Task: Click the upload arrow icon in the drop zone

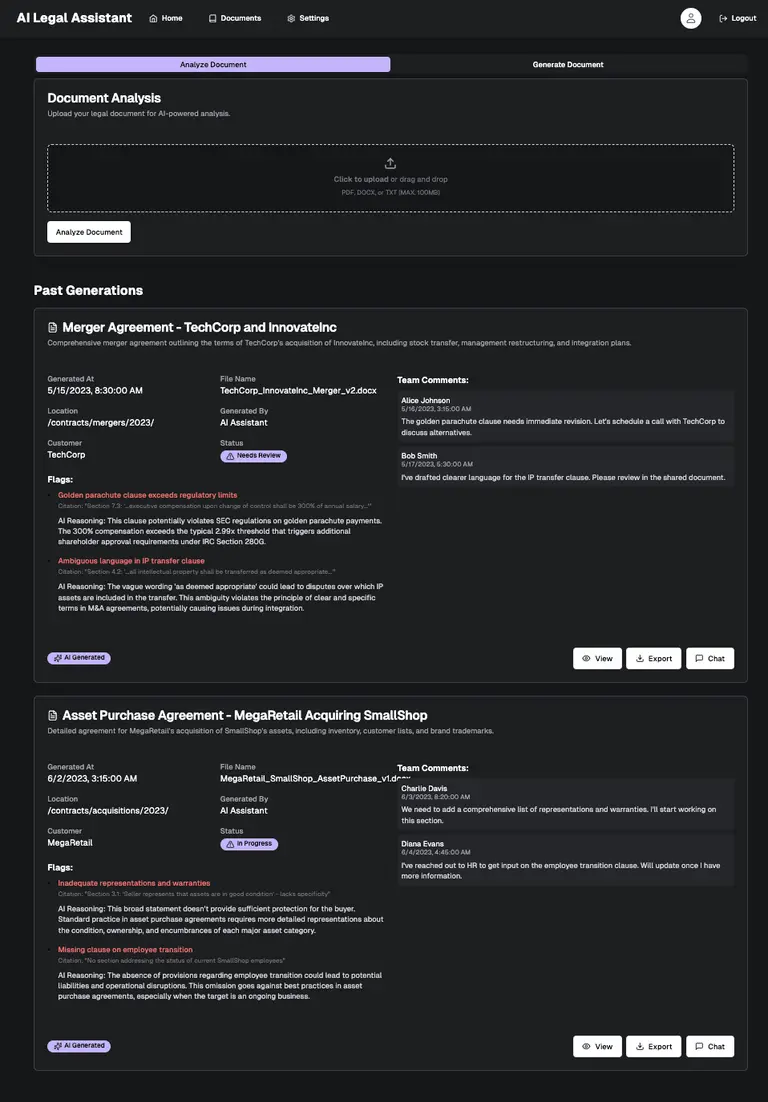Action: 391,164
